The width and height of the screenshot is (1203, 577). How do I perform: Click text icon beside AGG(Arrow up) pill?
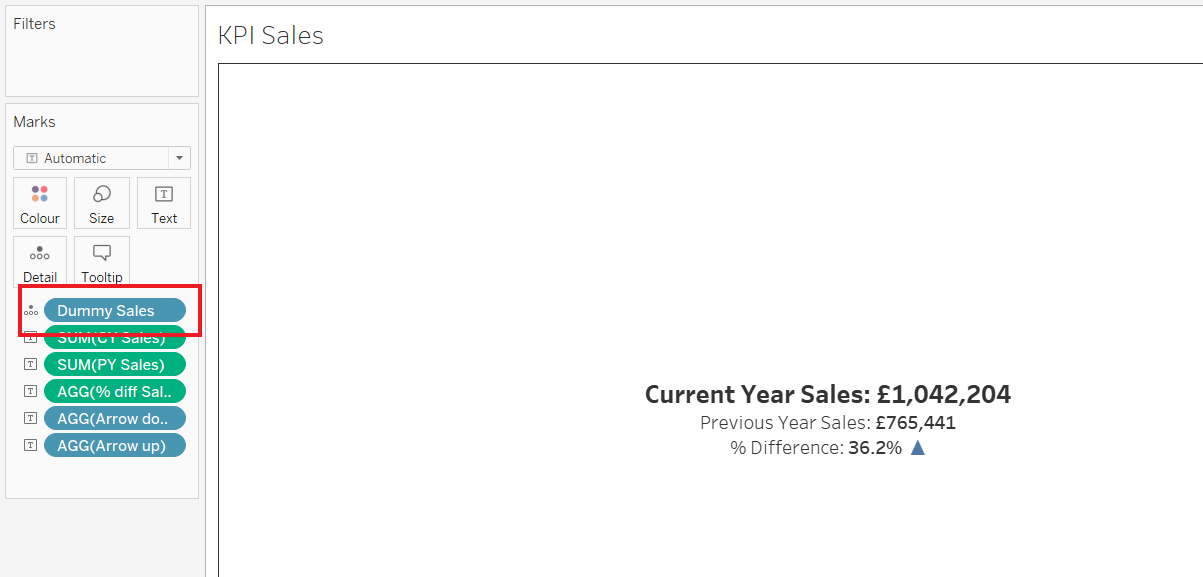point(30,445)
